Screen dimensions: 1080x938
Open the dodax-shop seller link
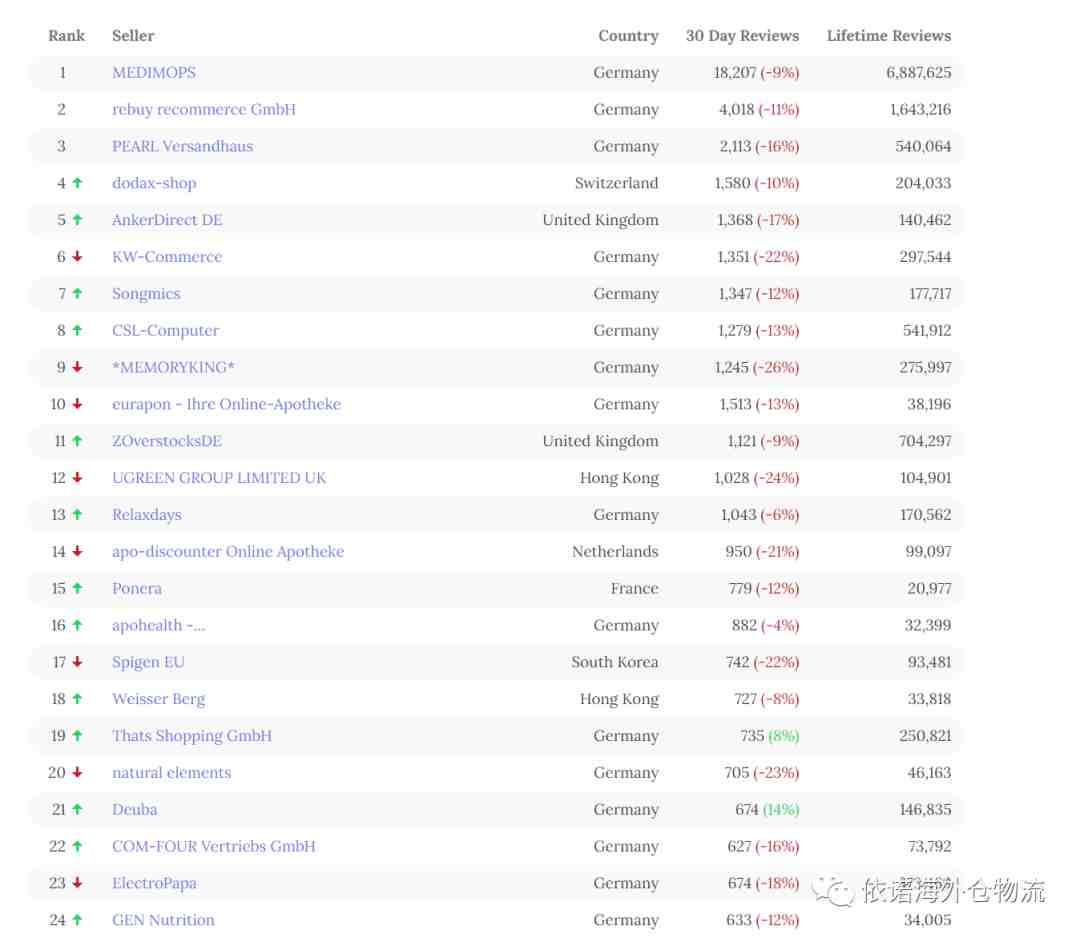tap(154, 183)
